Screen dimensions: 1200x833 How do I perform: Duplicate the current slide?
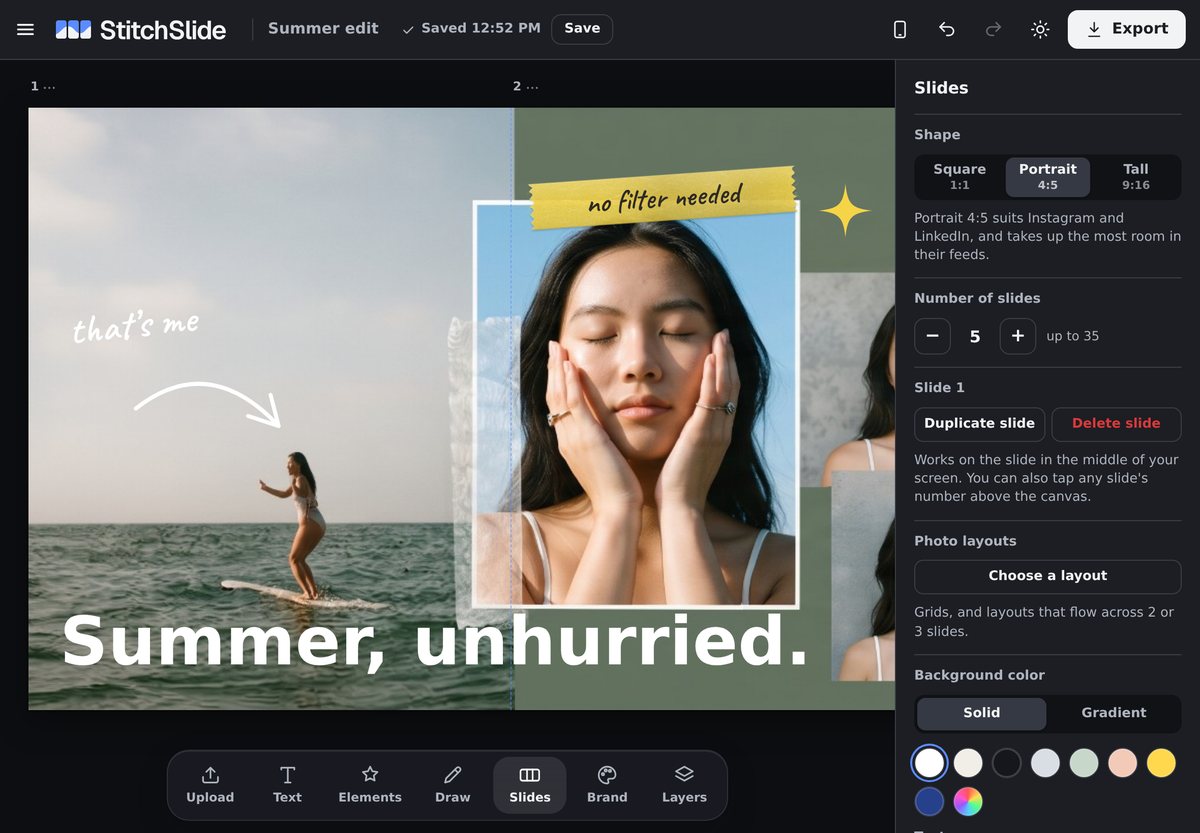[x=980, y=424]
